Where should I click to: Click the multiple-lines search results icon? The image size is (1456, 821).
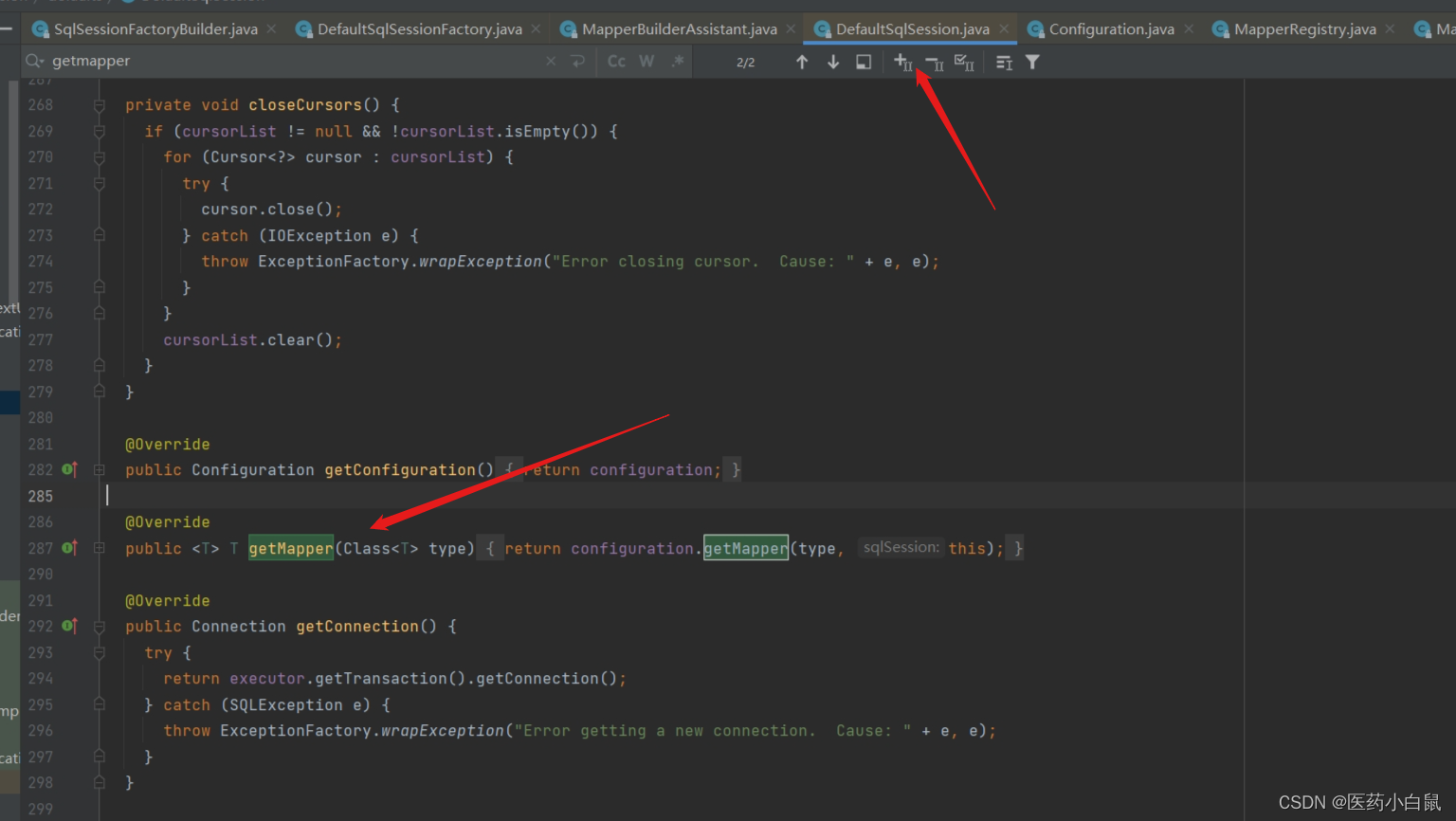pyautogui.click(x=1004, y=63)
